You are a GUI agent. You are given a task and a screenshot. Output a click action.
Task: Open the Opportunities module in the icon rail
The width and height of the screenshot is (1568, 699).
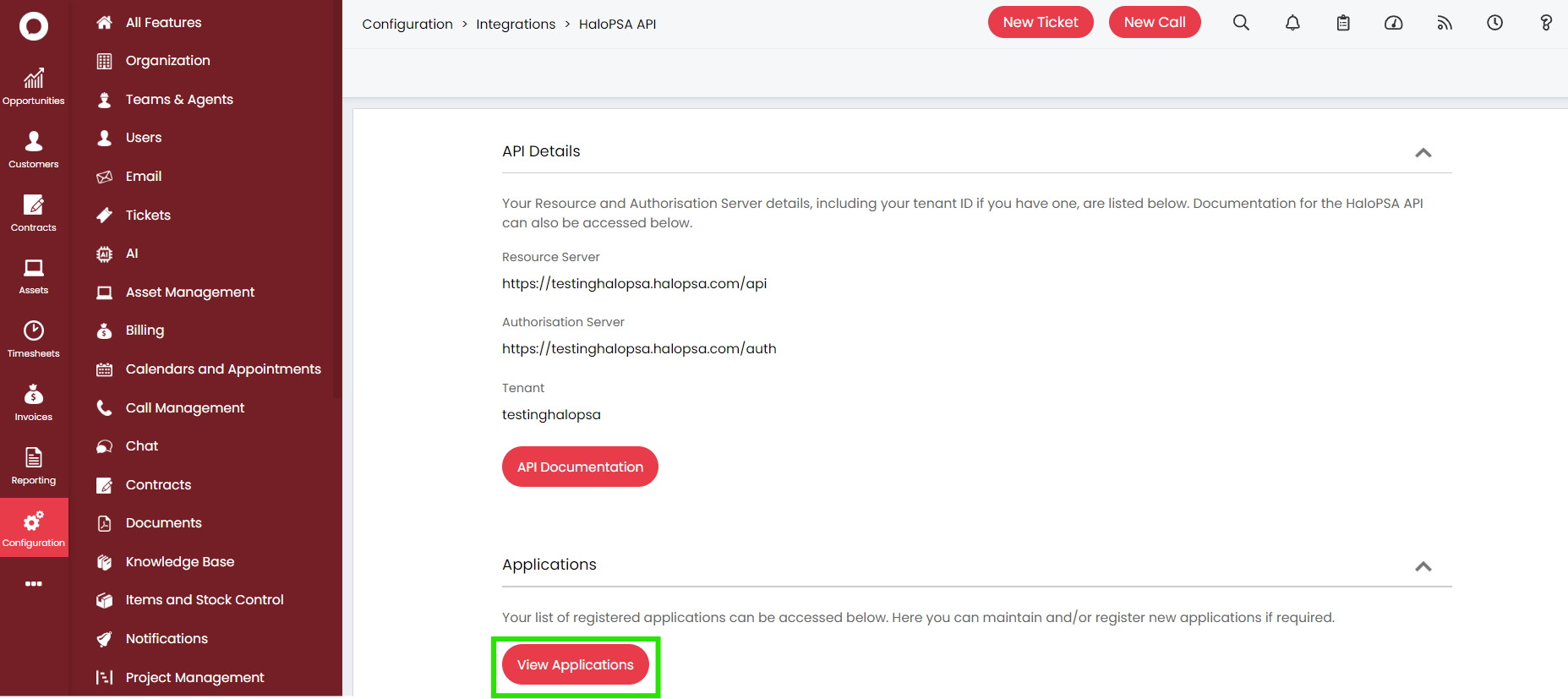coord(34,88)
